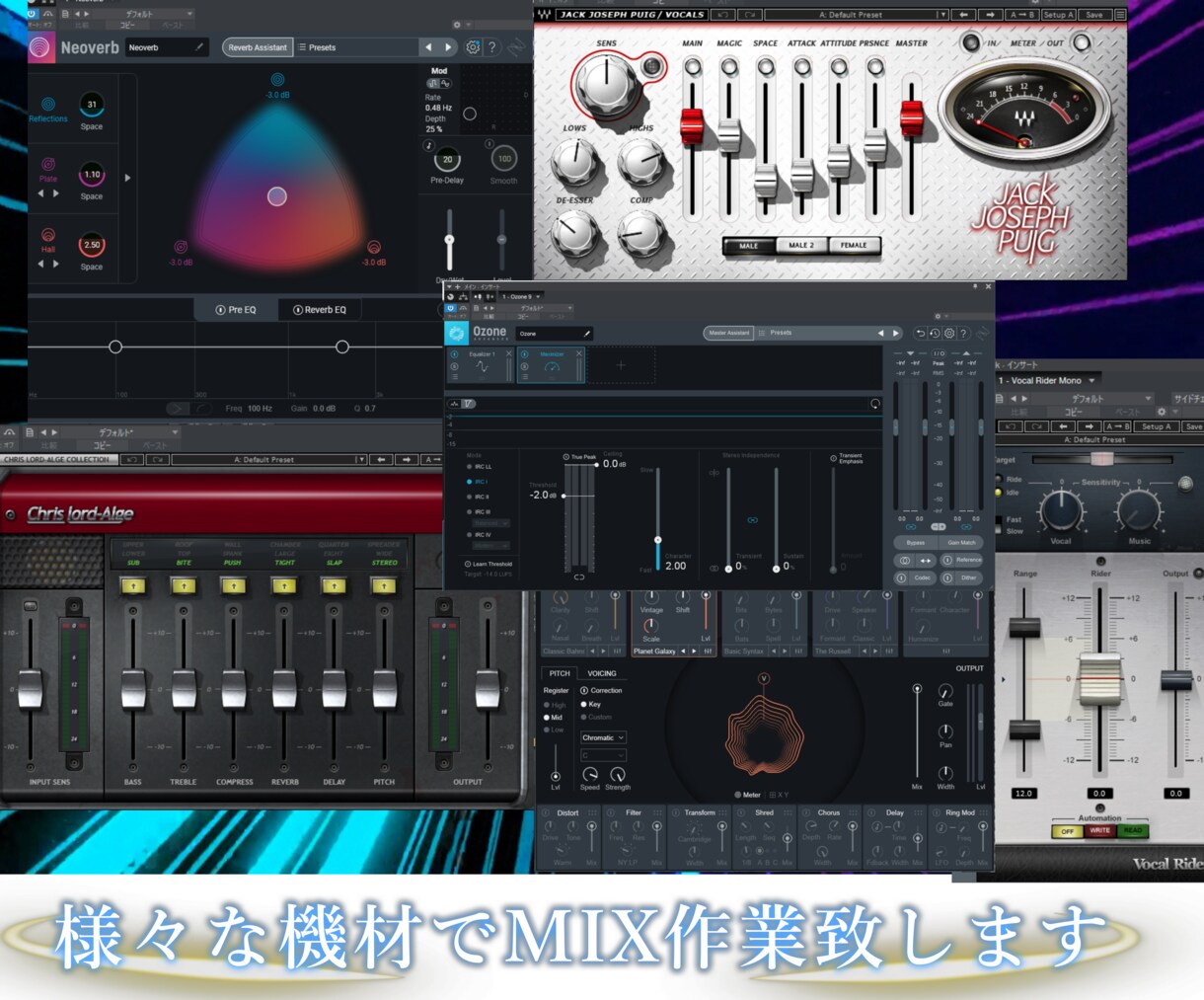The height and width of the screenshot is (1000, 1204).
Task: Open the Chromatic scale dropdown
Action: click(x=603, y=737)
